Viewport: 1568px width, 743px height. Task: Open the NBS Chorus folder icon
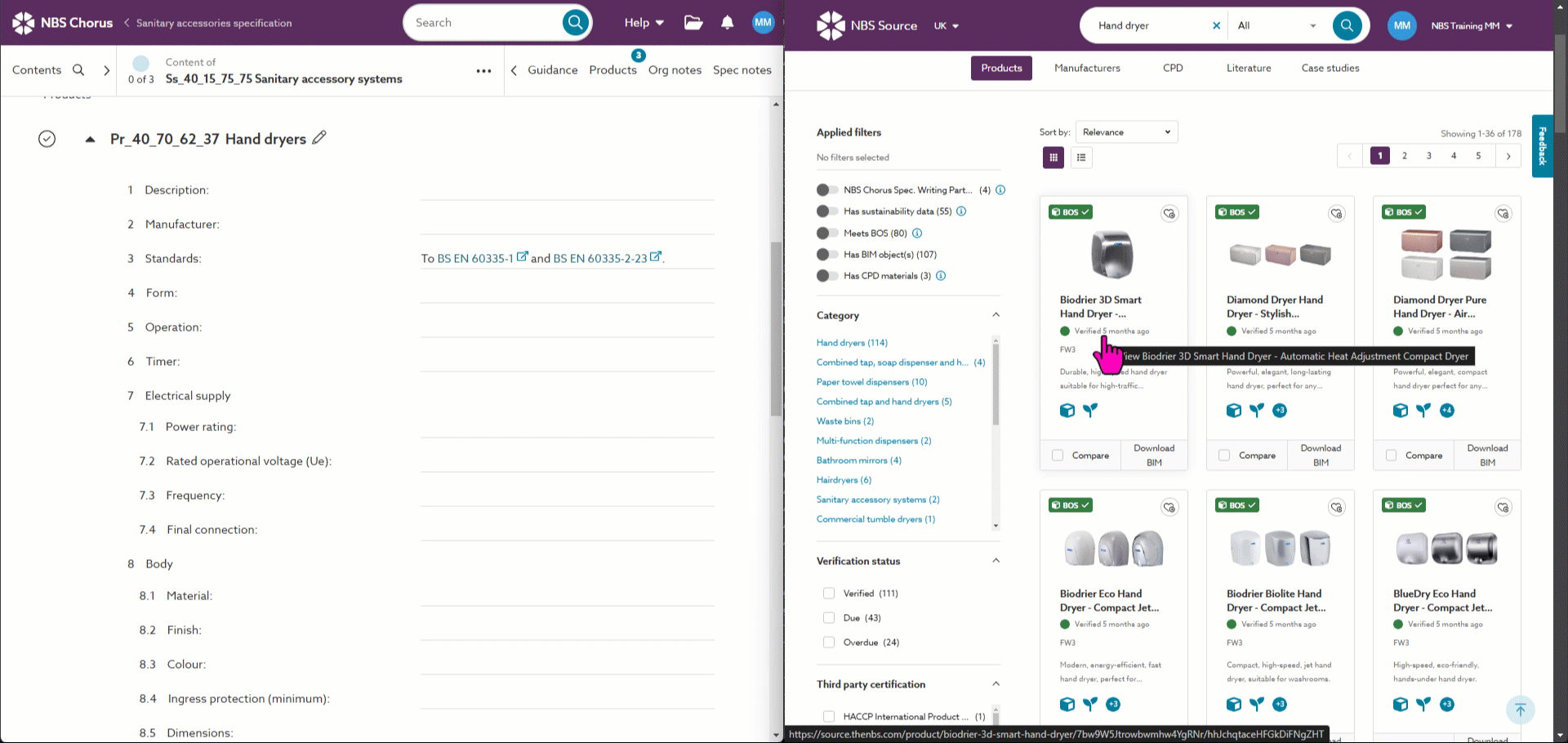(693, 23)
